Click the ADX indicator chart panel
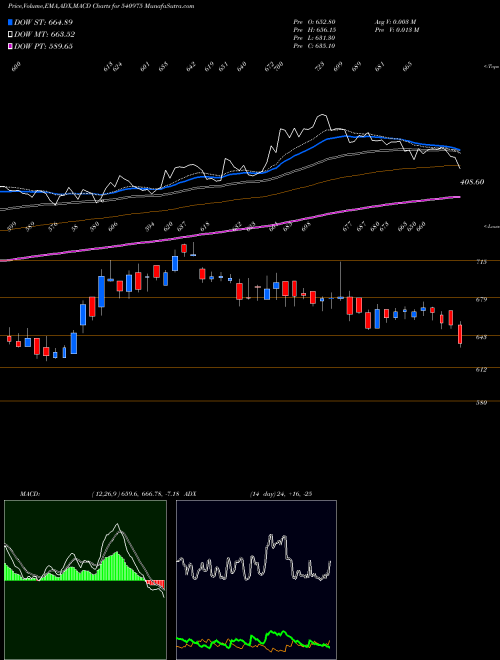This screenshot has height=660, width=500. tap(256, 580)
